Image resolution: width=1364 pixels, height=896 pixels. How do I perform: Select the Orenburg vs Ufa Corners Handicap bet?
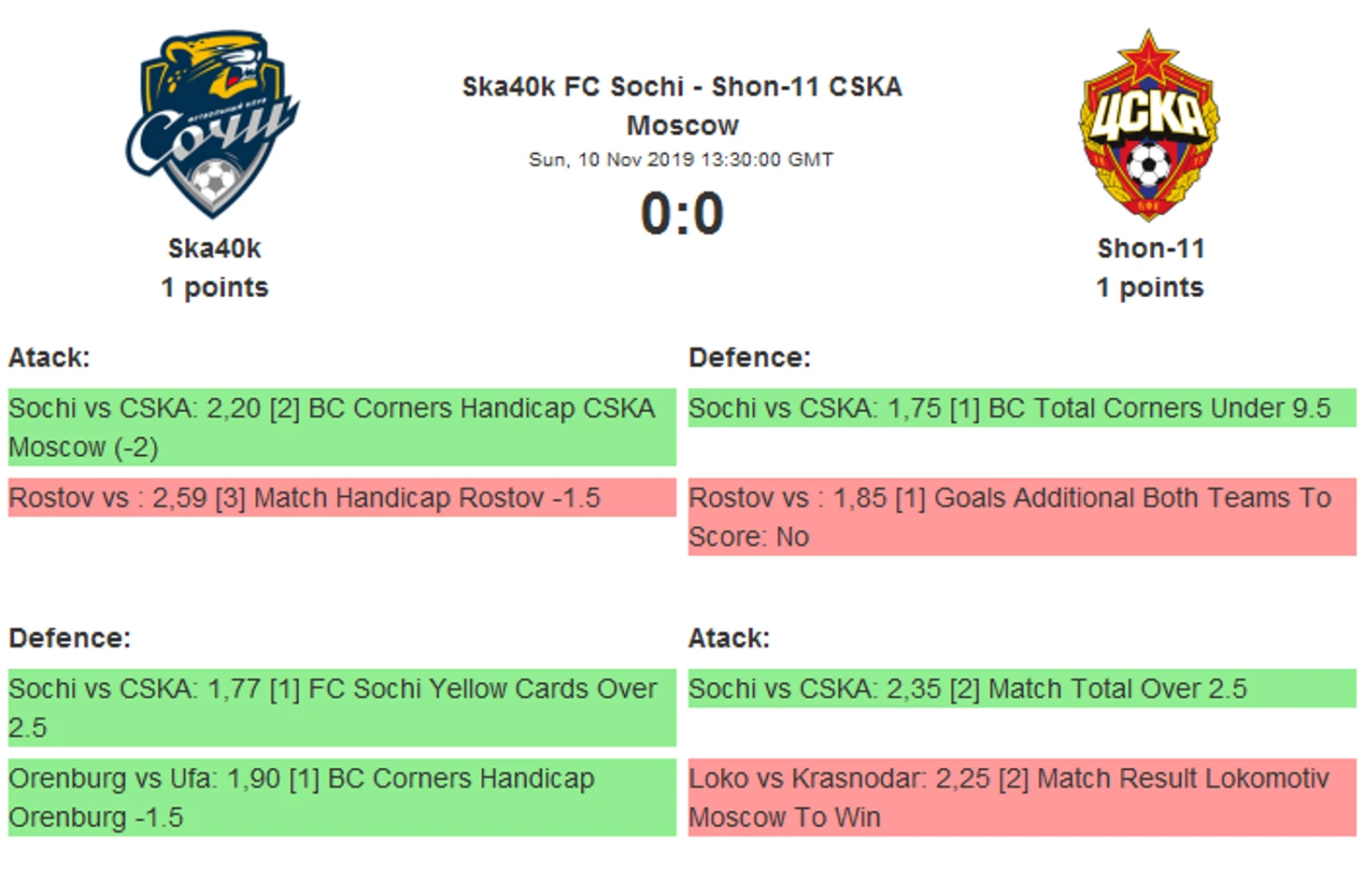click(x=342, y=797)
